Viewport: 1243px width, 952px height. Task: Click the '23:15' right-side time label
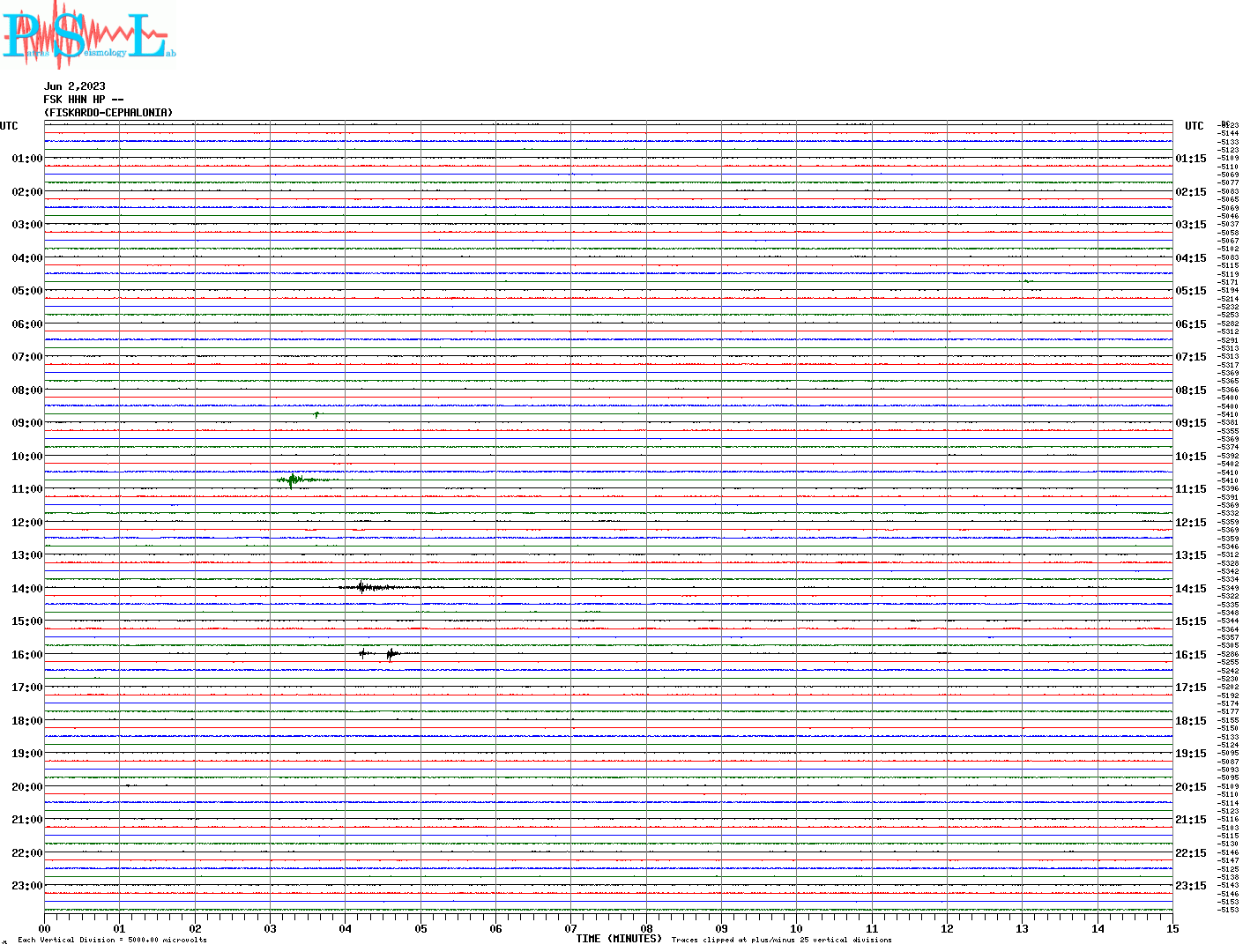[1191, 886]
